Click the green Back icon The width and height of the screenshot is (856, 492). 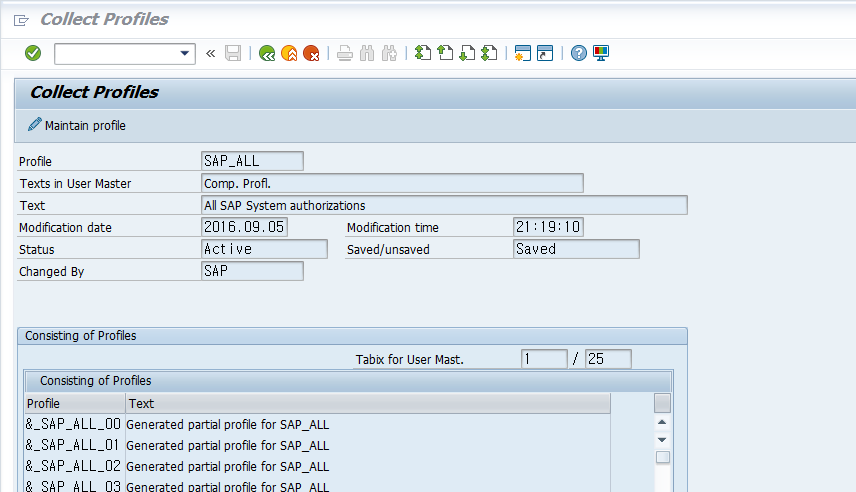coord(267,53)
